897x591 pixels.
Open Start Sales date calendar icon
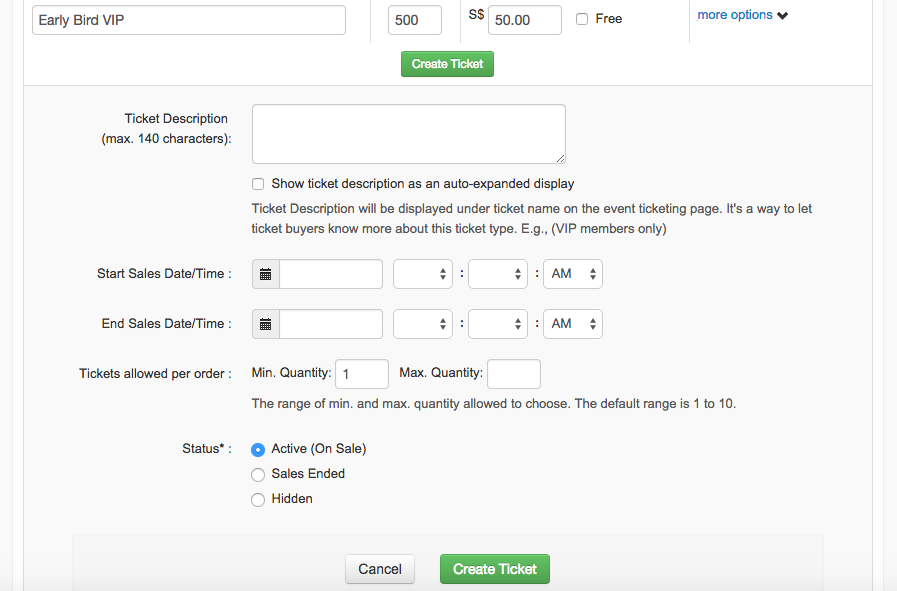tap(265, 274)
